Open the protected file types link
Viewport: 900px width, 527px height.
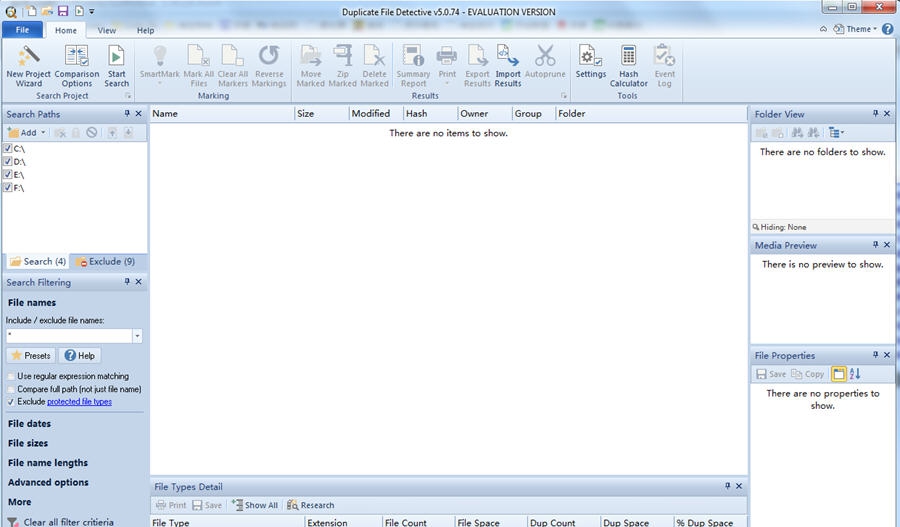tap(79, 402)
